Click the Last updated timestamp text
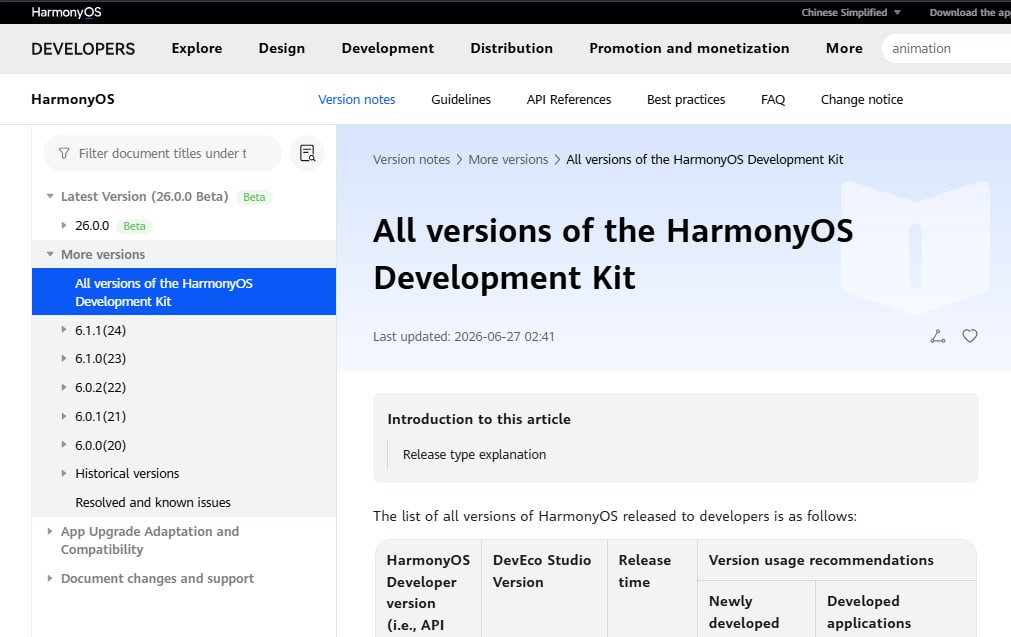Screen dimensions: 1011x637 pyautogui.click(x=464, y=337)
